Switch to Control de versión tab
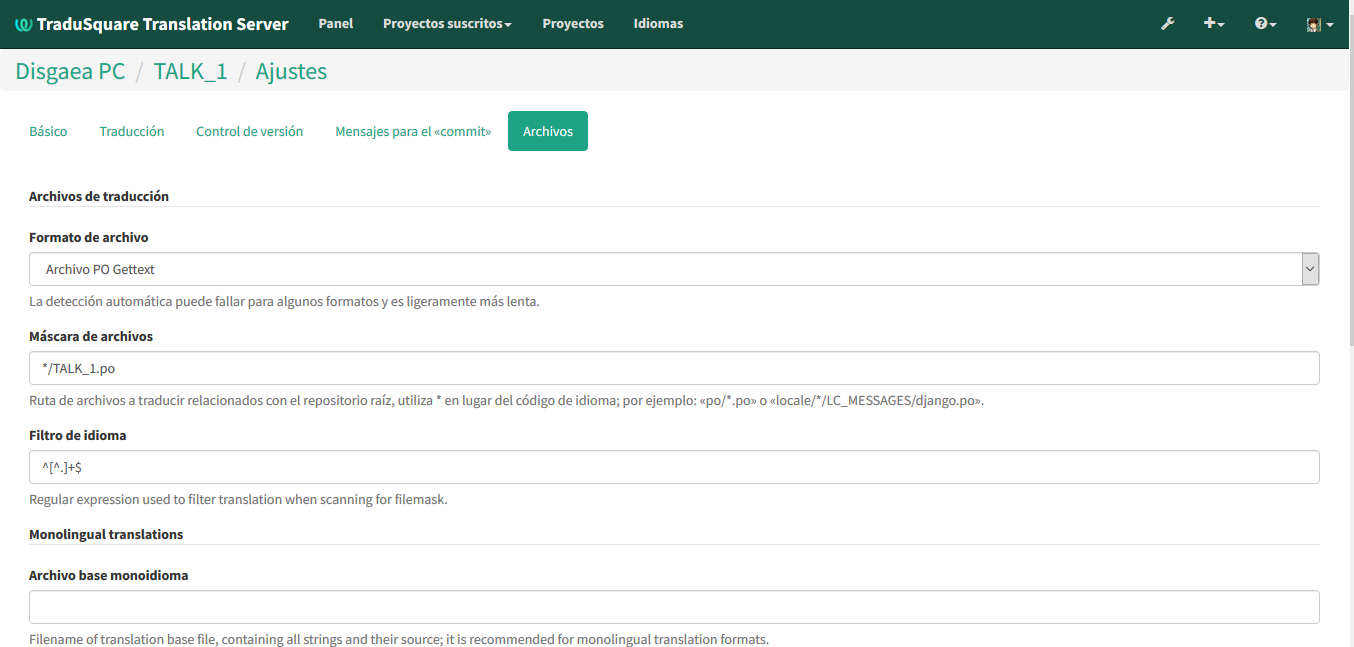This screenshot has width=1354, height=647. click(x=250, y=131)
